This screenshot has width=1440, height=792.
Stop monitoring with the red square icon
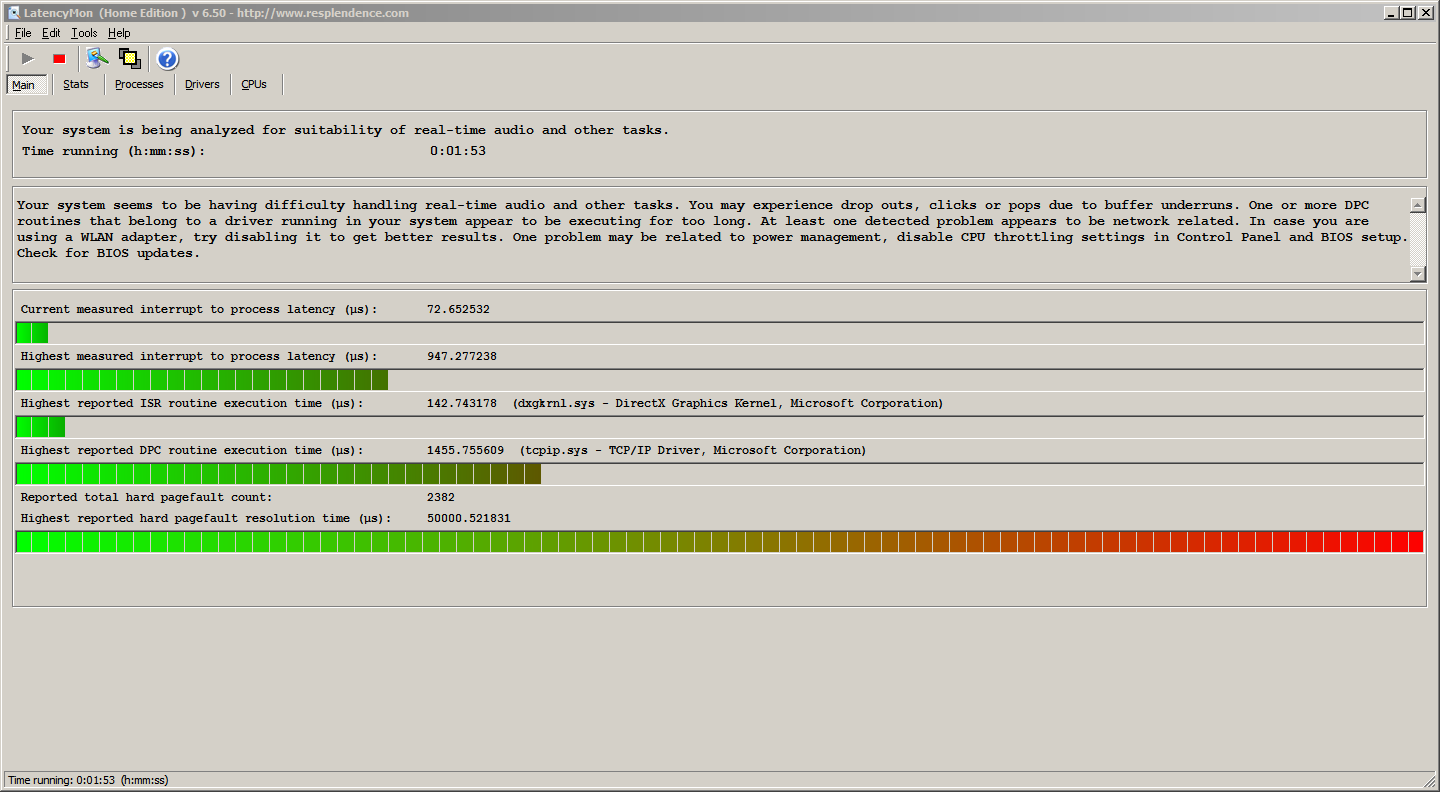pyautogui.click(x=59, y=59)
